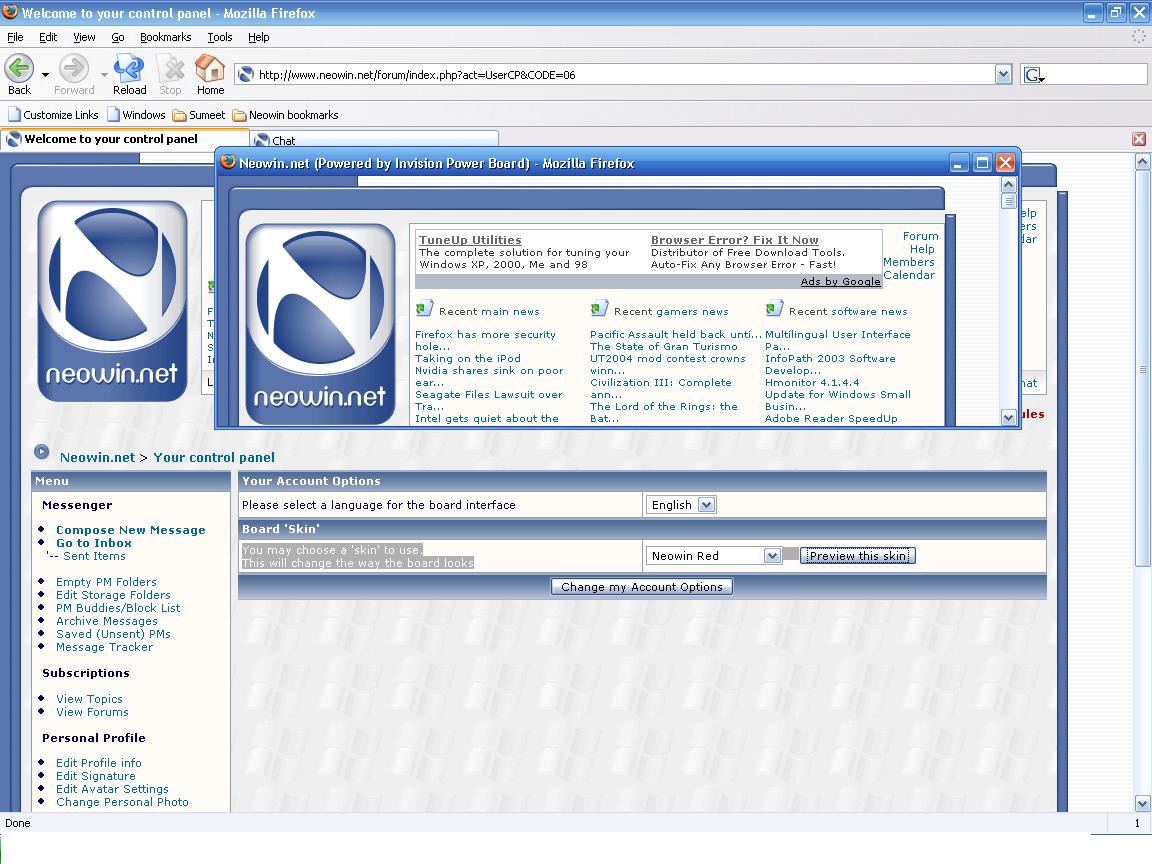Image resolution: width=1152 pixels, height=864 pixels.
Task: Click the Stop loading icon
Action: click(170, 69)
